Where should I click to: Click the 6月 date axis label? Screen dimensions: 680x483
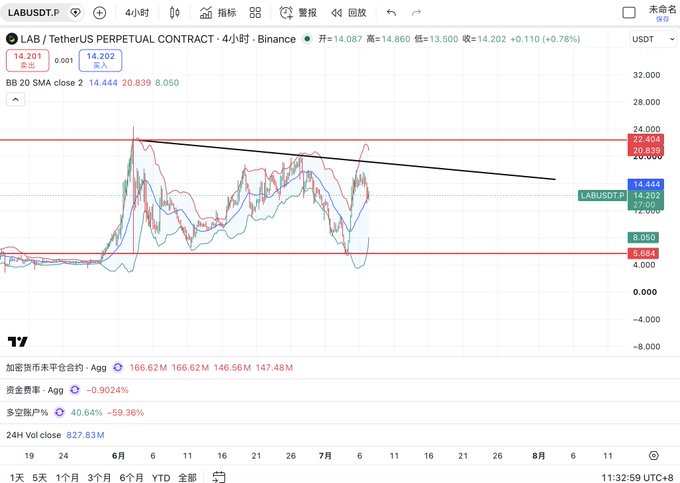(x=118, y=456)
